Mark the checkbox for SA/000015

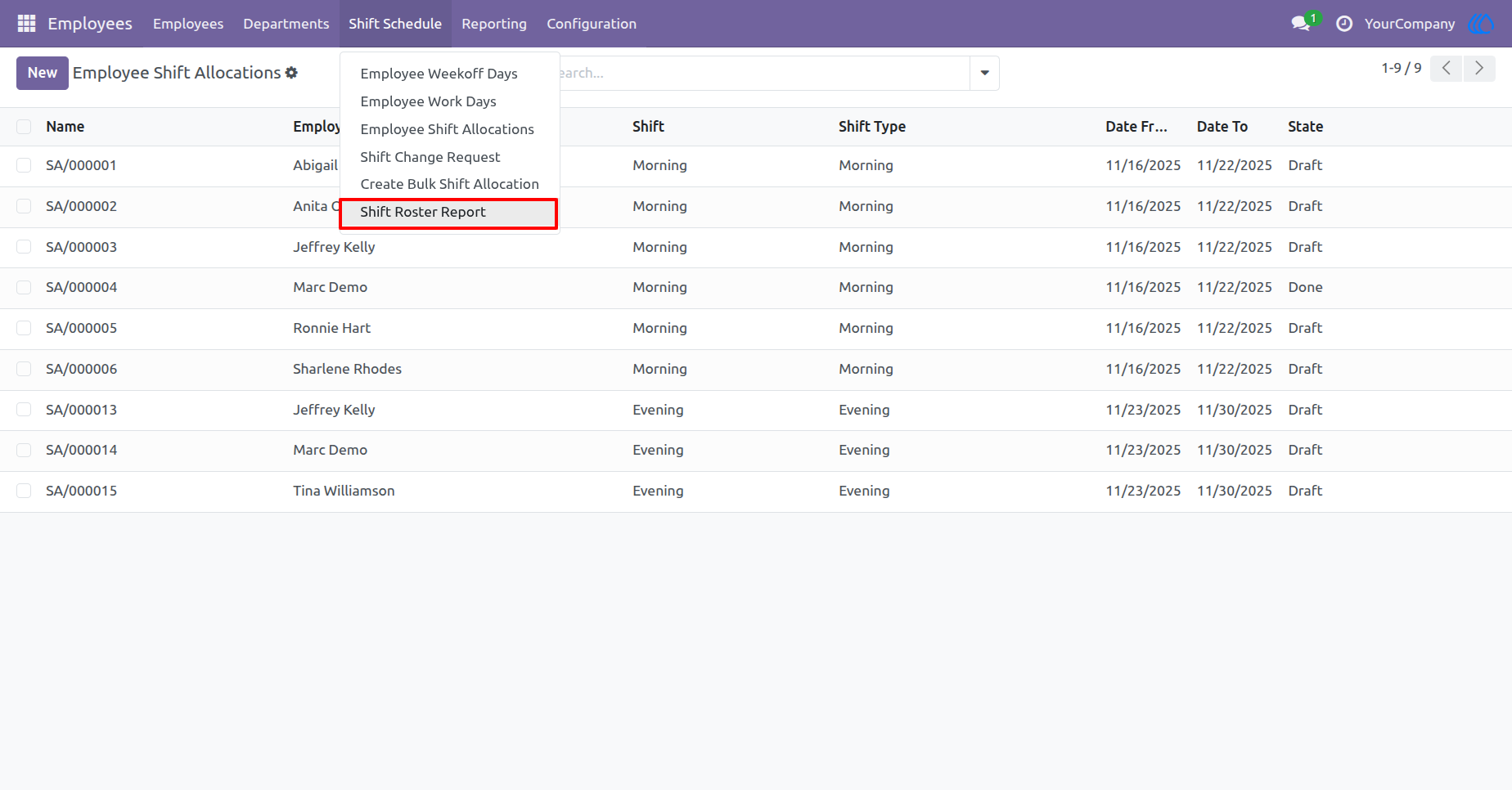[24, 491]
